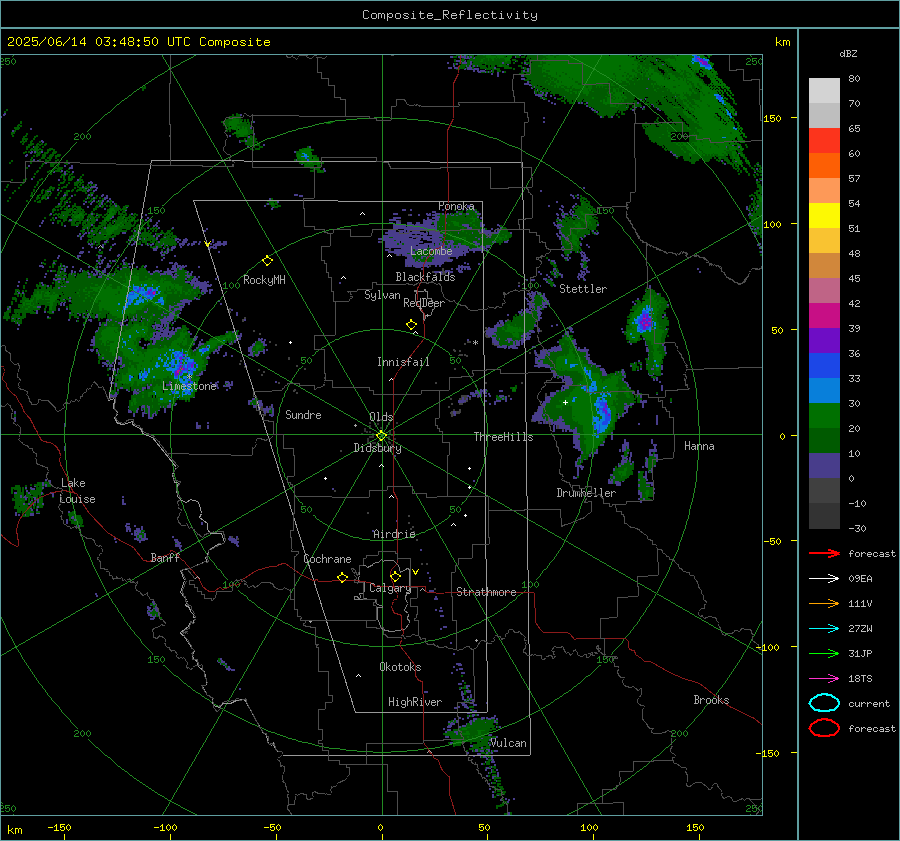Image resolution: width=900 pixels, height=841 pixels.
Task: Click the red forecast arrow legend icon
Action: [824, 553]
